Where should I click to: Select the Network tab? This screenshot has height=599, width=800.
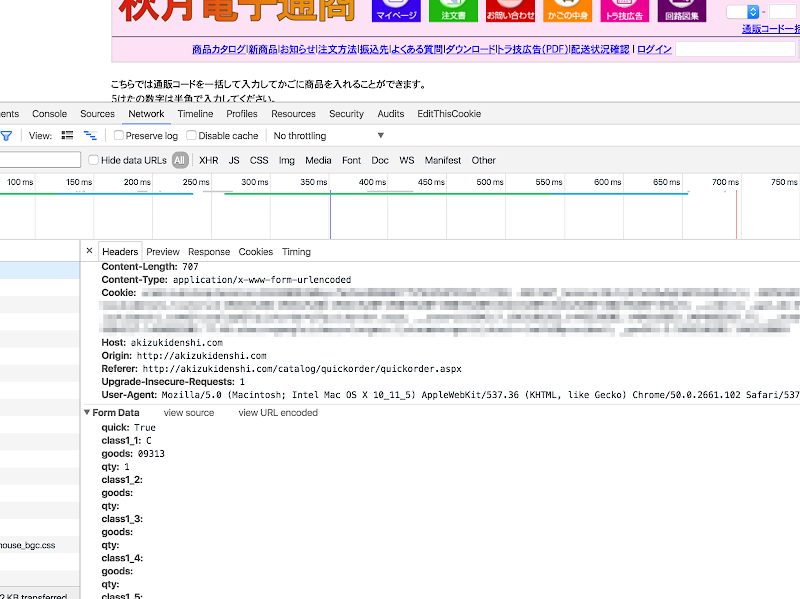click(146, 114)
